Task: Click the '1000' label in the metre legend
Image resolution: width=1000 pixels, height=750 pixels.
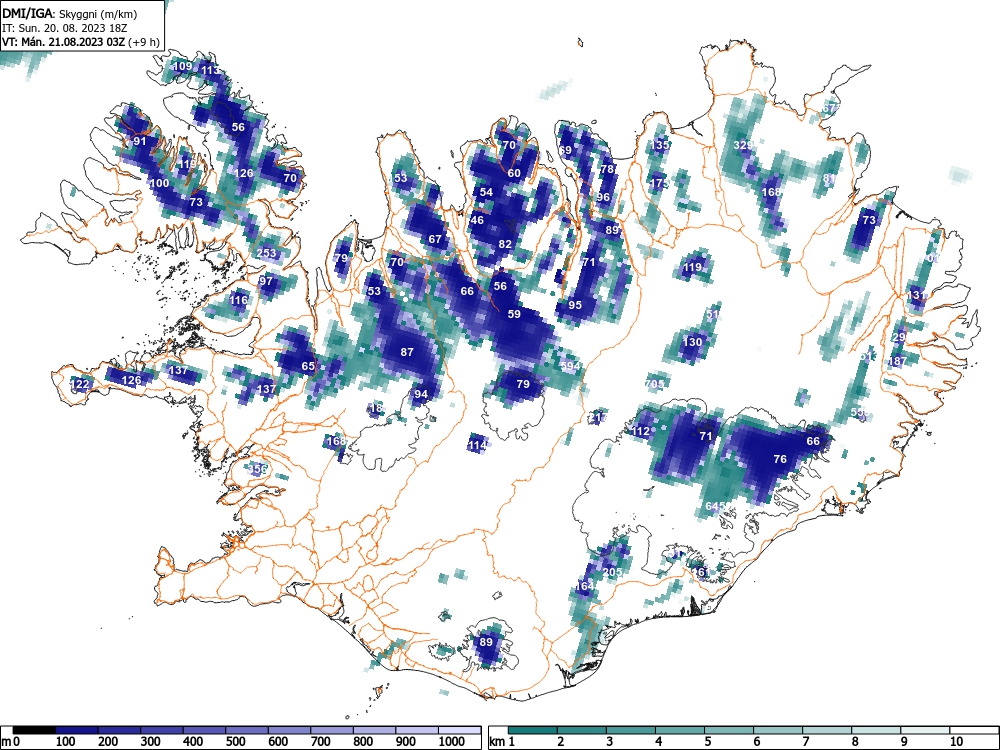Action: [x=452, y=742]
